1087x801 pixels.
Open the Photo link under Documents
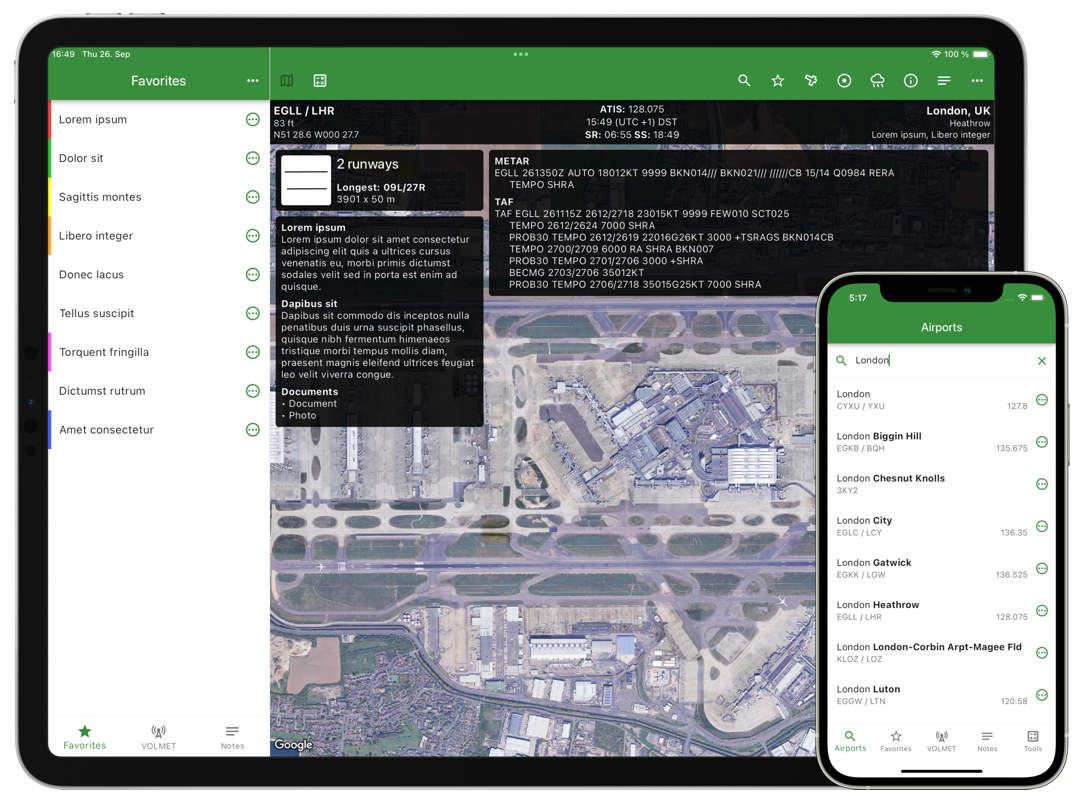click(x=302, y=415)
